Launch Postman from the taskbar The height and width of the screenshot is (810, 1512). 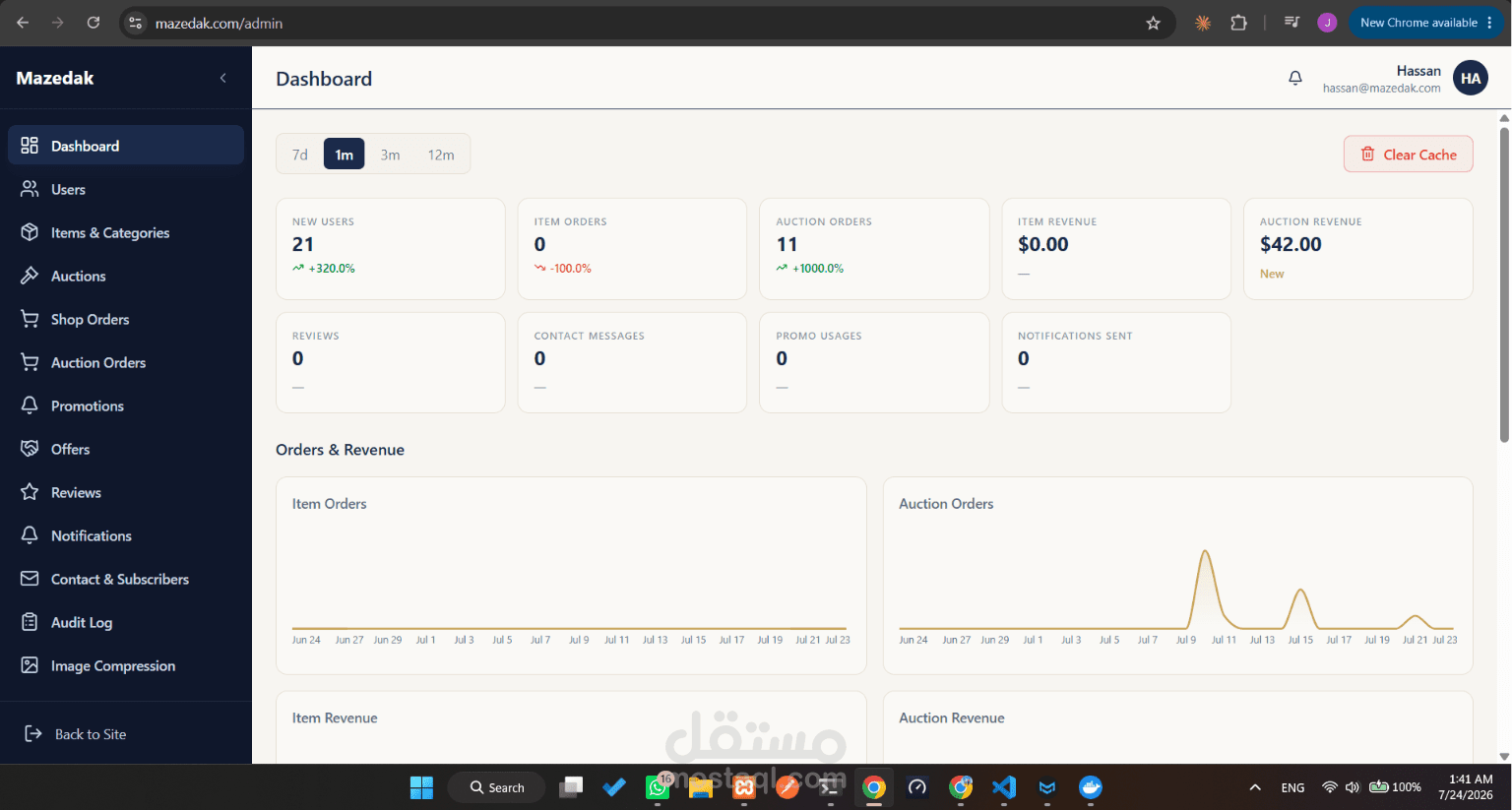(x=787, y=787)
